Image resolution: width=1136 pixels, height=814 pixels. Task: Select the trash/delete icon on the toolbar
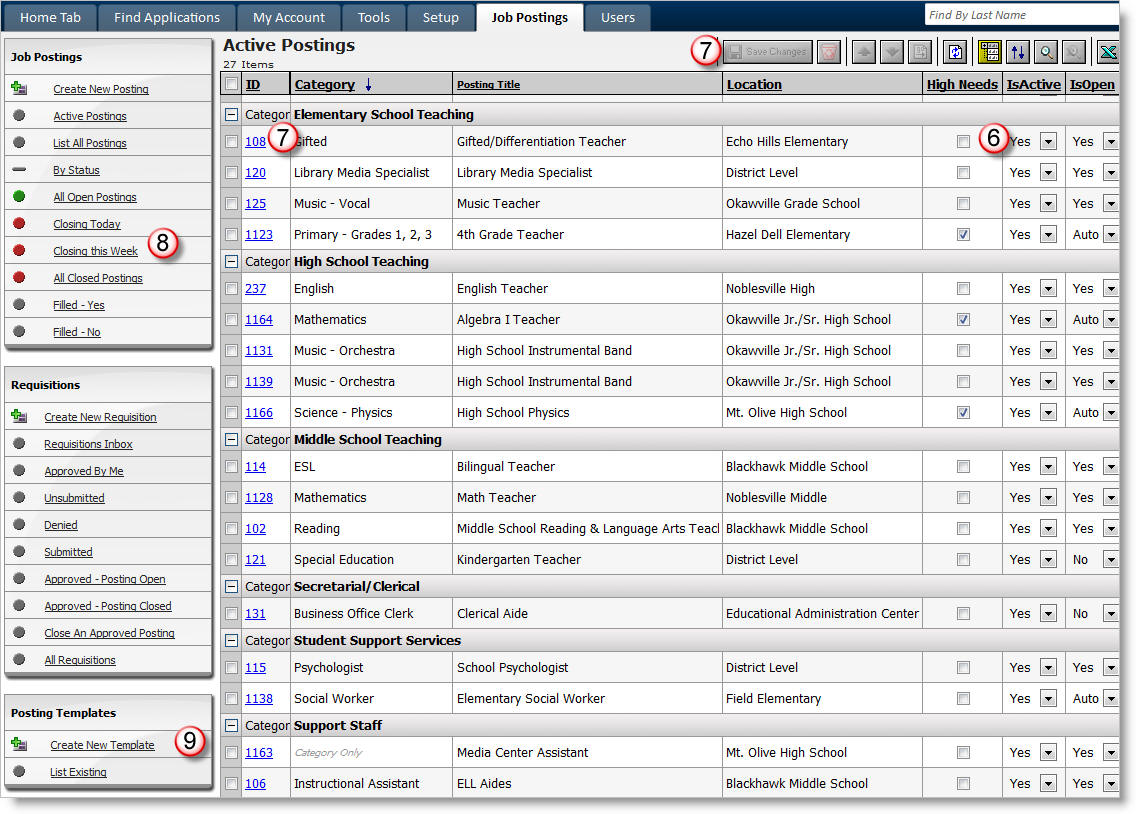827,51
